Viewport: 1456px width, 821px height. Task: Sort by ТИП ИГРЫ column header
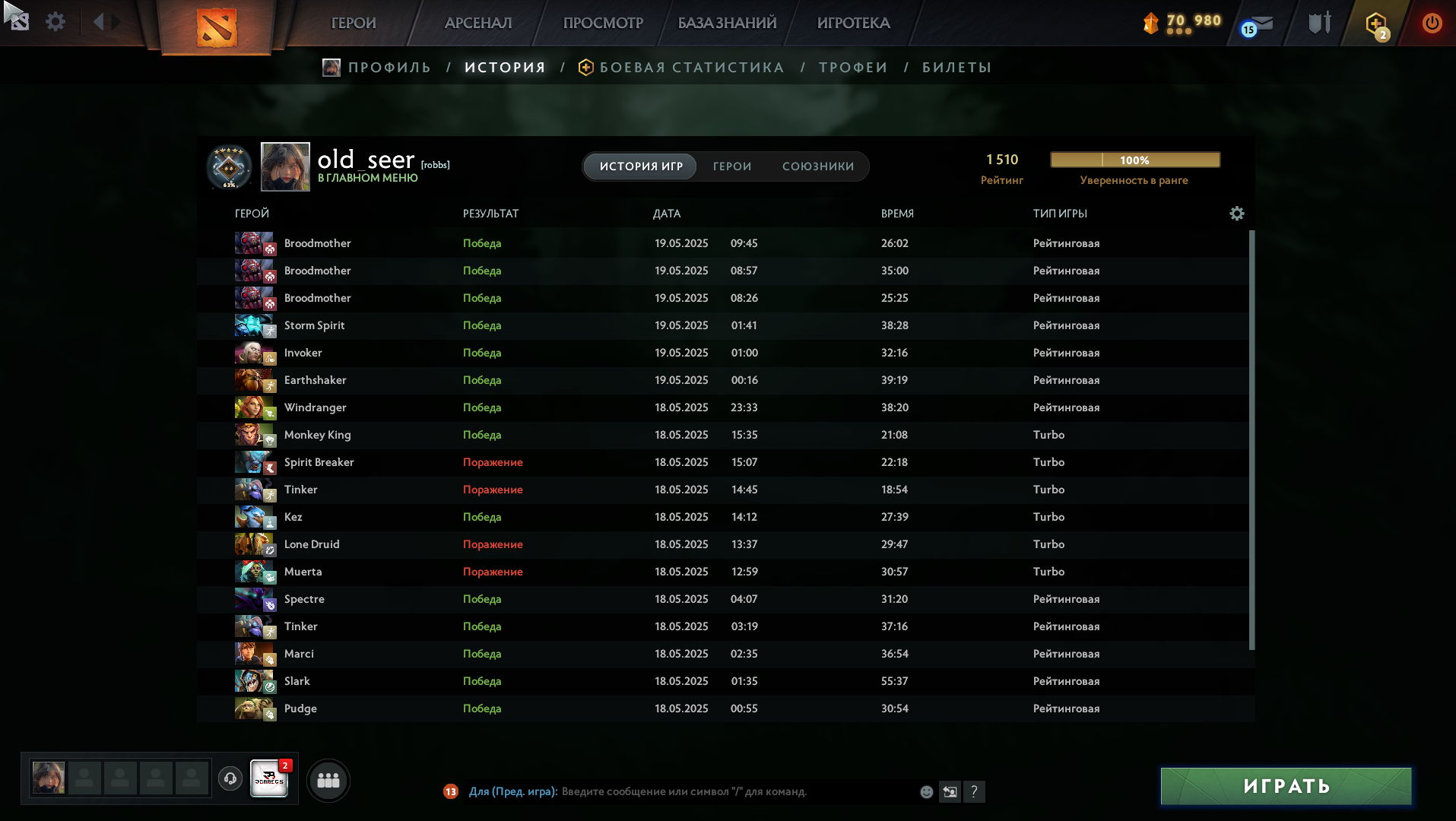pos(1060,214)
